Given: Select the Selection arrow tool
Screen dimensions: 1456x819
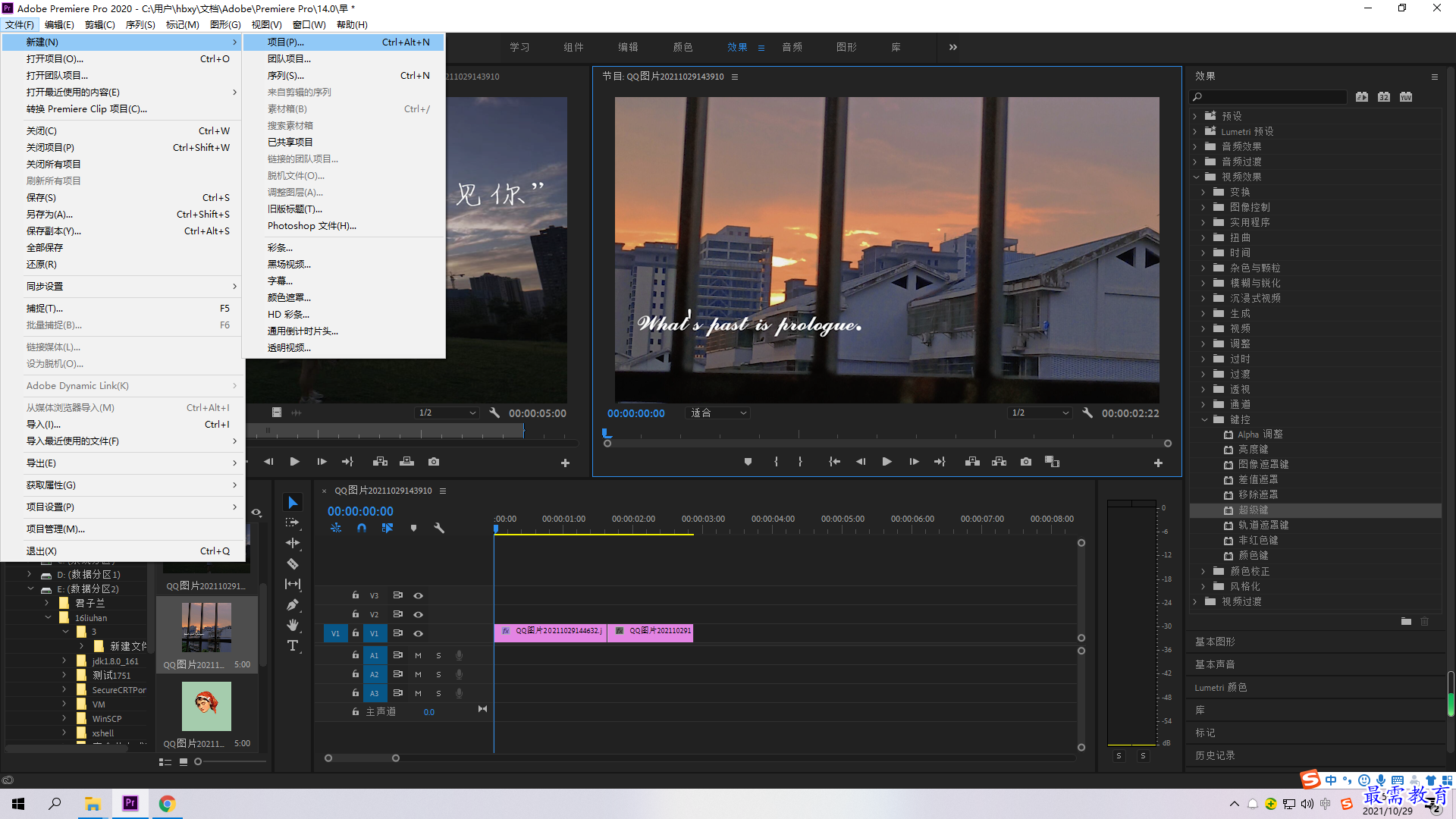Looking at the screenshot, I should point(293,503).
